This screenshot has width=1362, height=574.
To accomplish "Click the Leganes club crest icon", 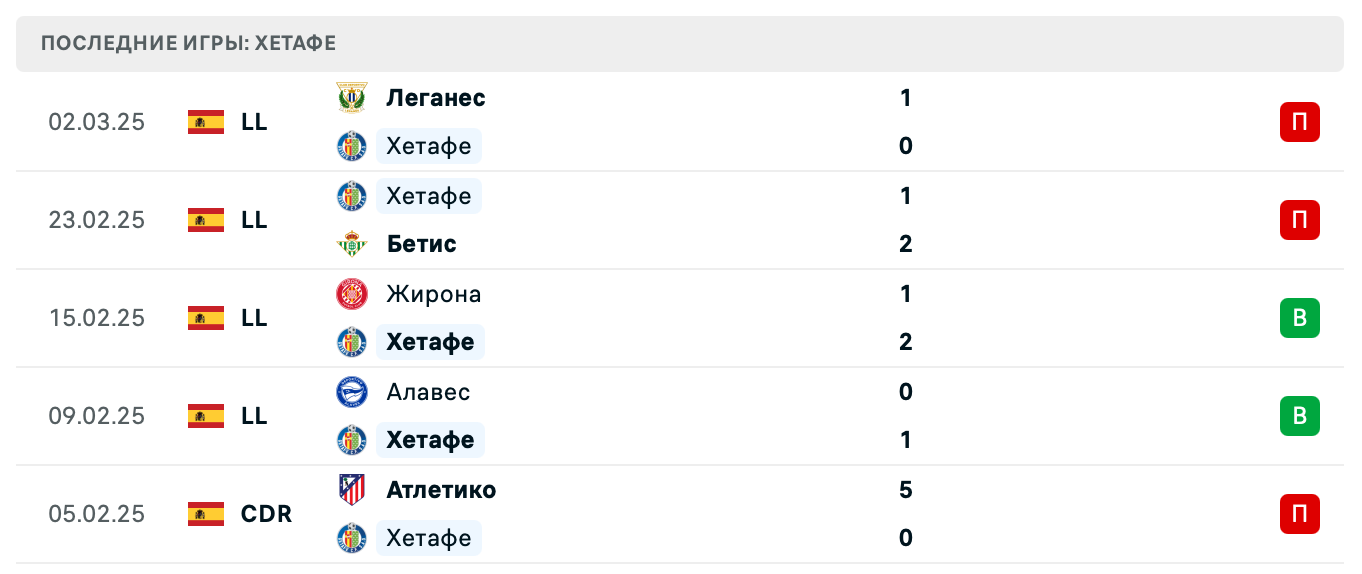I will point(352,98).
